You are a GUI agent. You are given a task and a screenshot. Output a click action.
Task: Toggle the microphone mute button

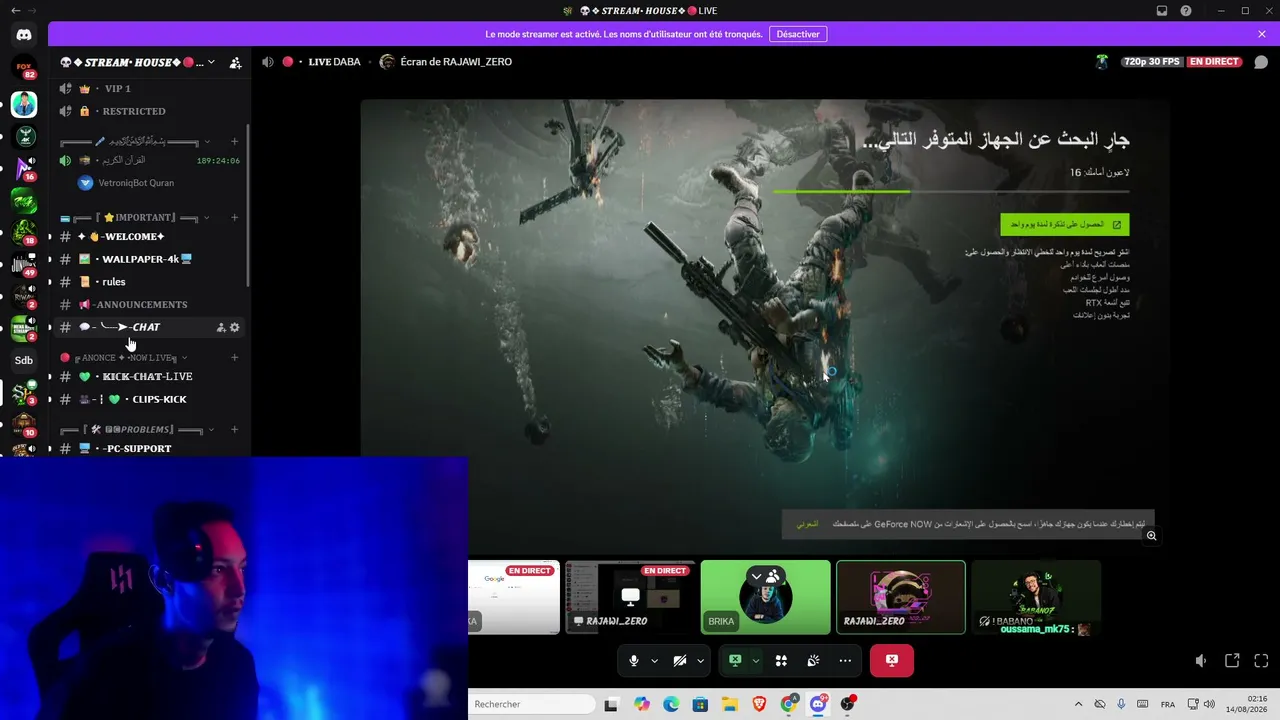[x=634, y=661]
